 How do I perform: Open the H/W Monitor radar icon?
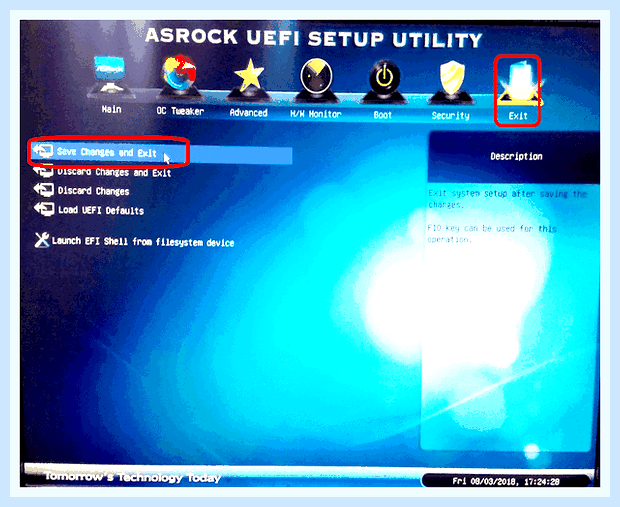(x=316, y=79)
